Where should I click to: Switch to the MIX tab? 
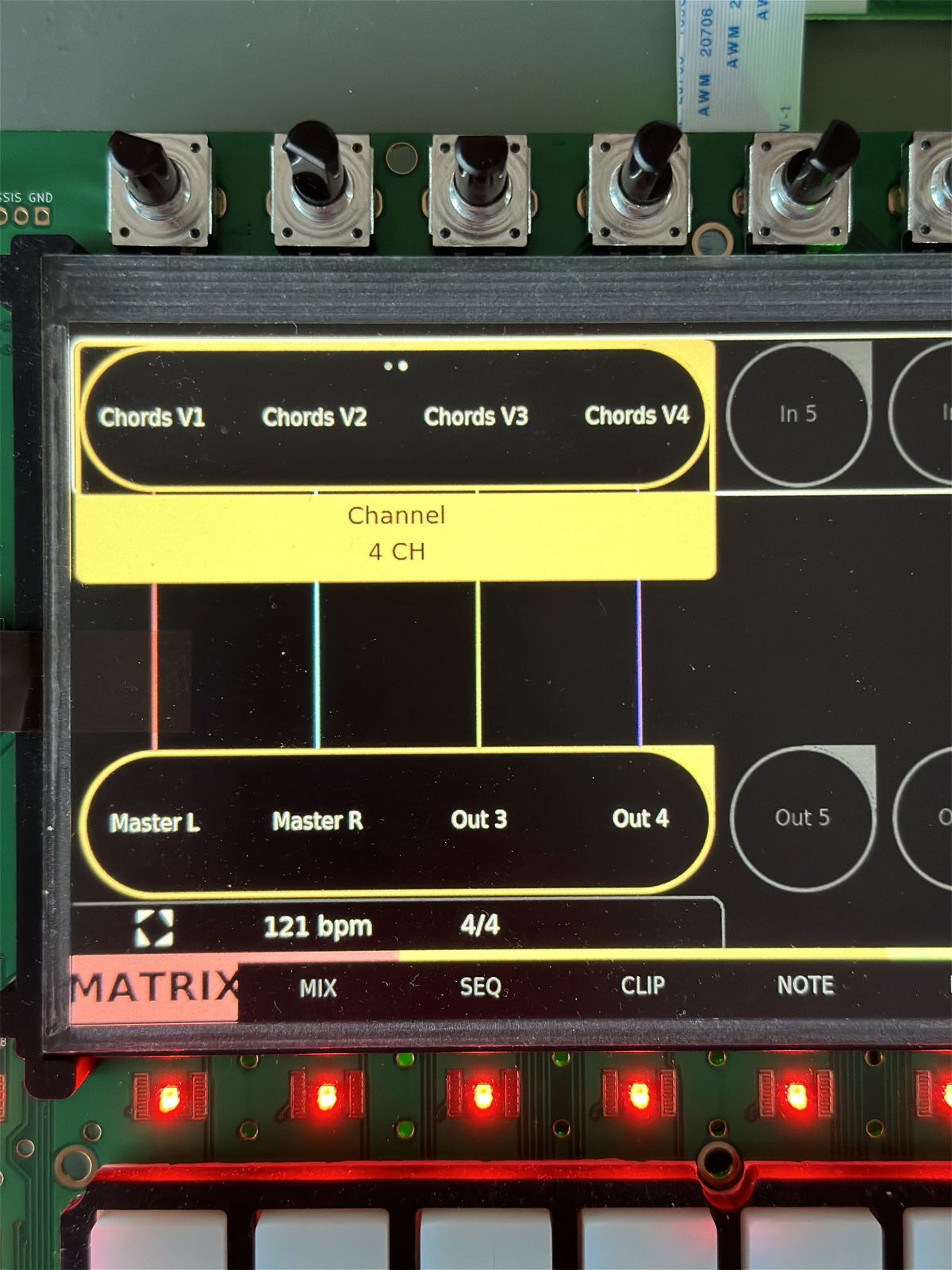(x=318, y=988)
